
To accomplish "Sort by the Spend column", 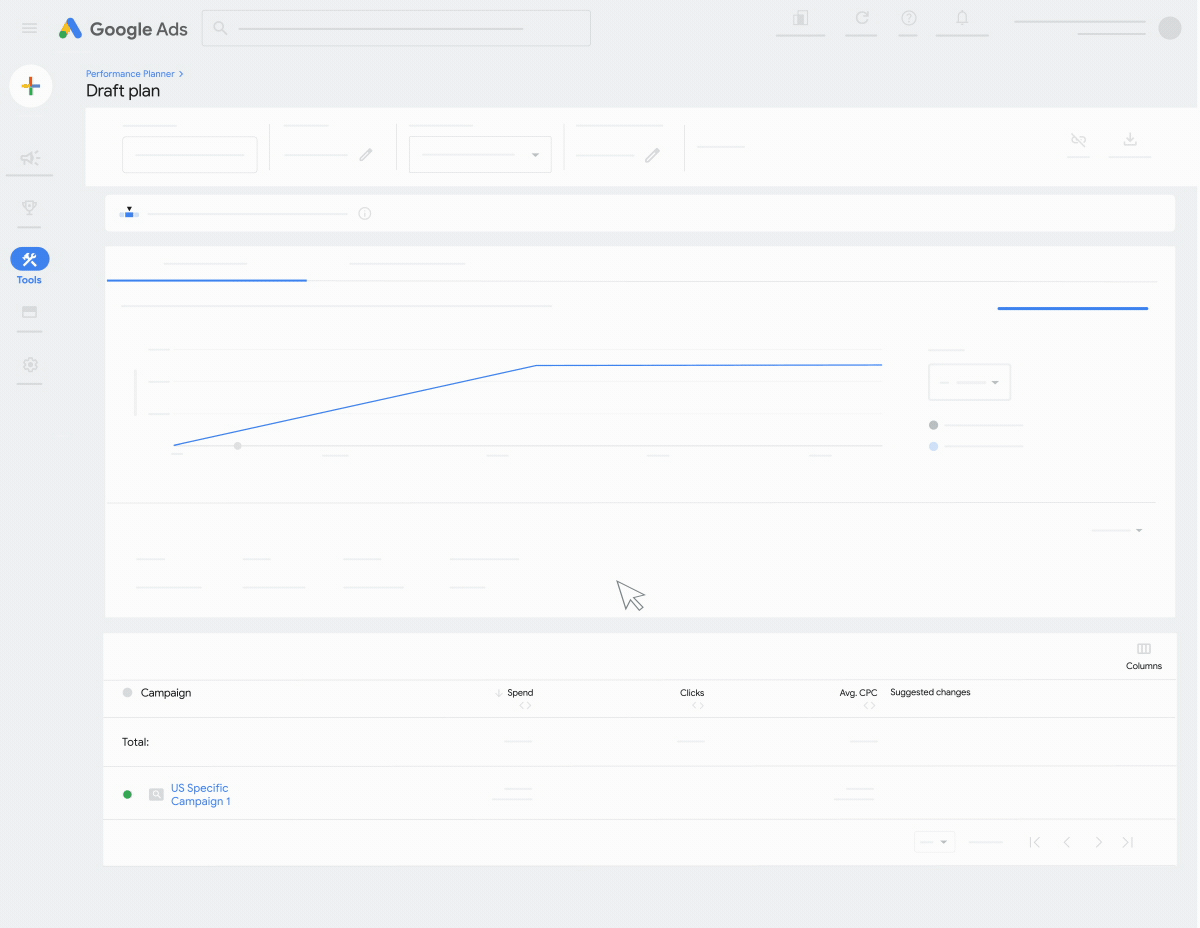I will pyautogui.click(x=520, y=693).
